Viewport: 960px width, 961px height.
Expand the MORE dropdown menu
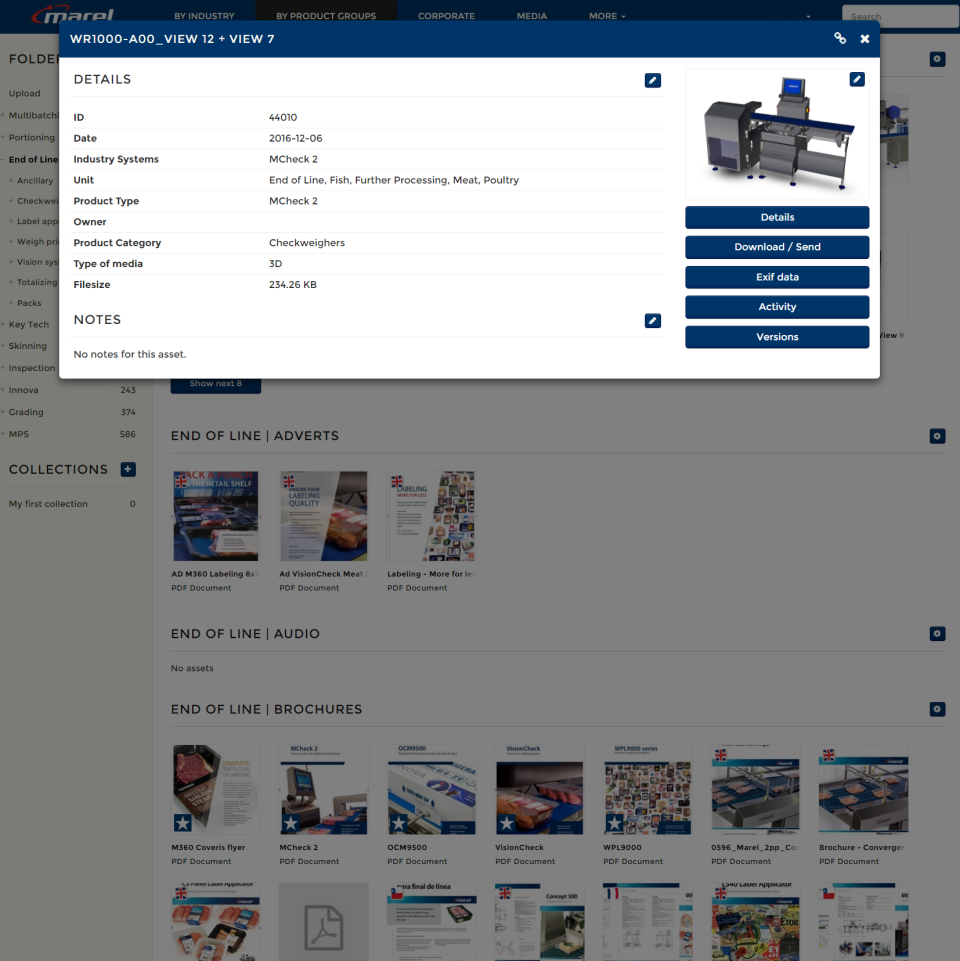pyautogui.click(x=607, y=16)
